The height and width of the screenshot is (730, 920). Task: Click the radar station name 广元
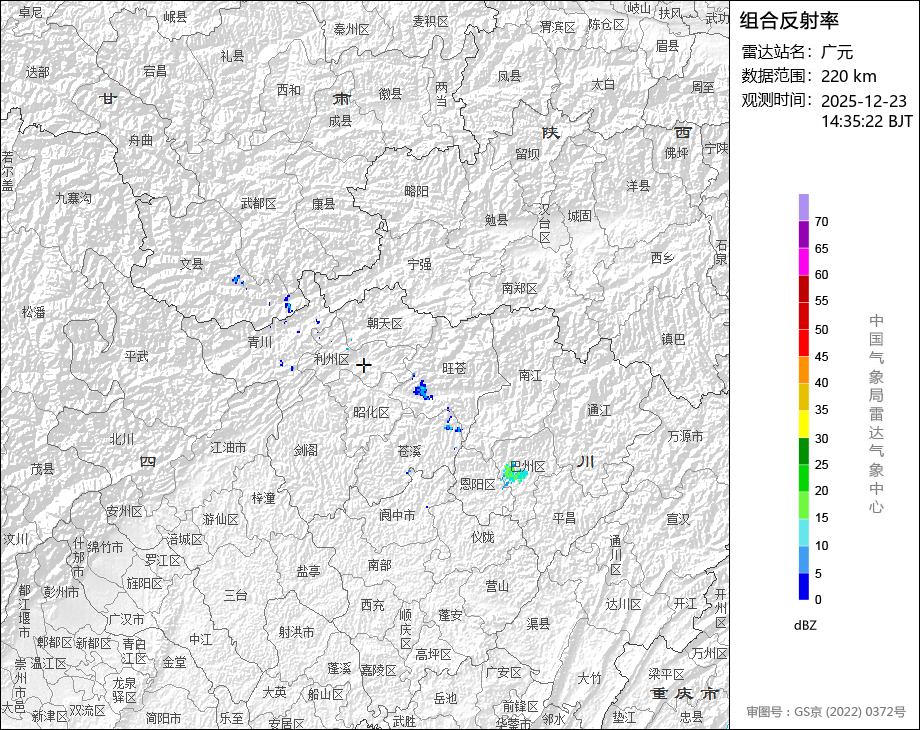[837, 52]
